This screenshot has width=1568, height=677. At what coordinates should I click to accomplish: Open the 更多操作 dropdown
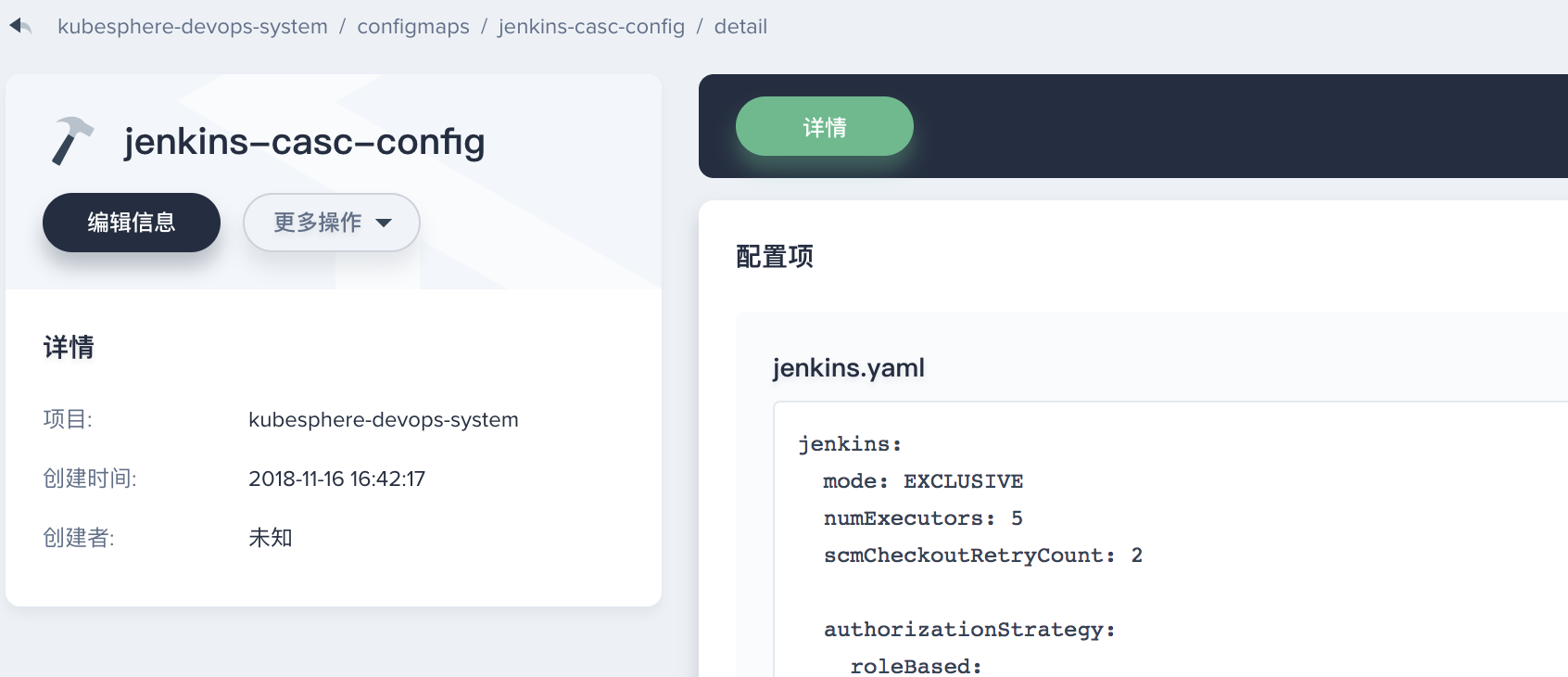(332, 223)
